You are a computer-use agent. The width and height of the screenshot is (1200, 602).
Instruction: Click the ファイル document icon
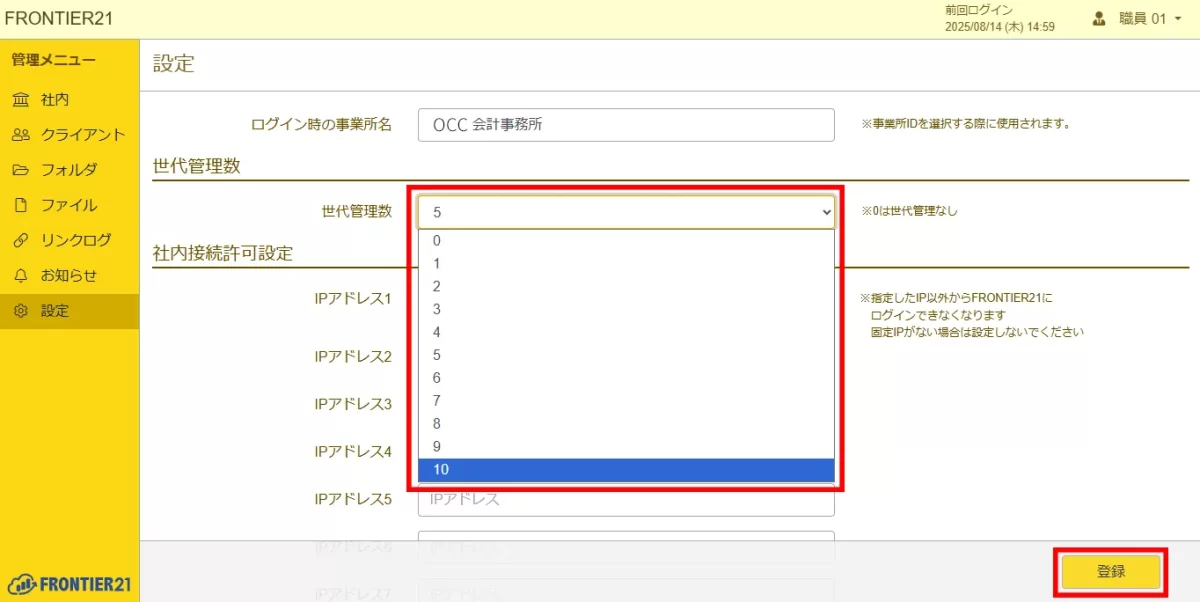coord(21,205)
